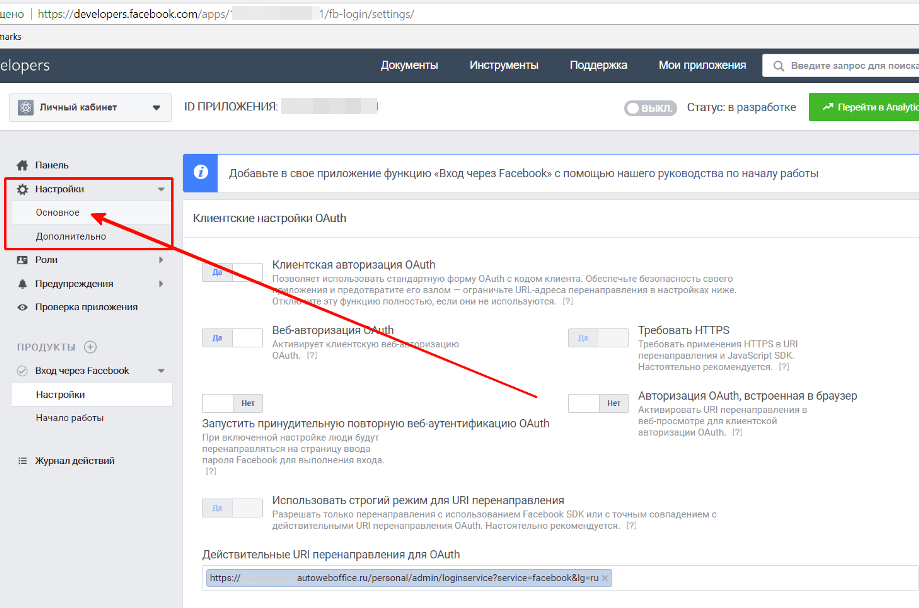919x608 pixels.
Task: Open Документы in top navigation
Action: [x=409, y=66]
